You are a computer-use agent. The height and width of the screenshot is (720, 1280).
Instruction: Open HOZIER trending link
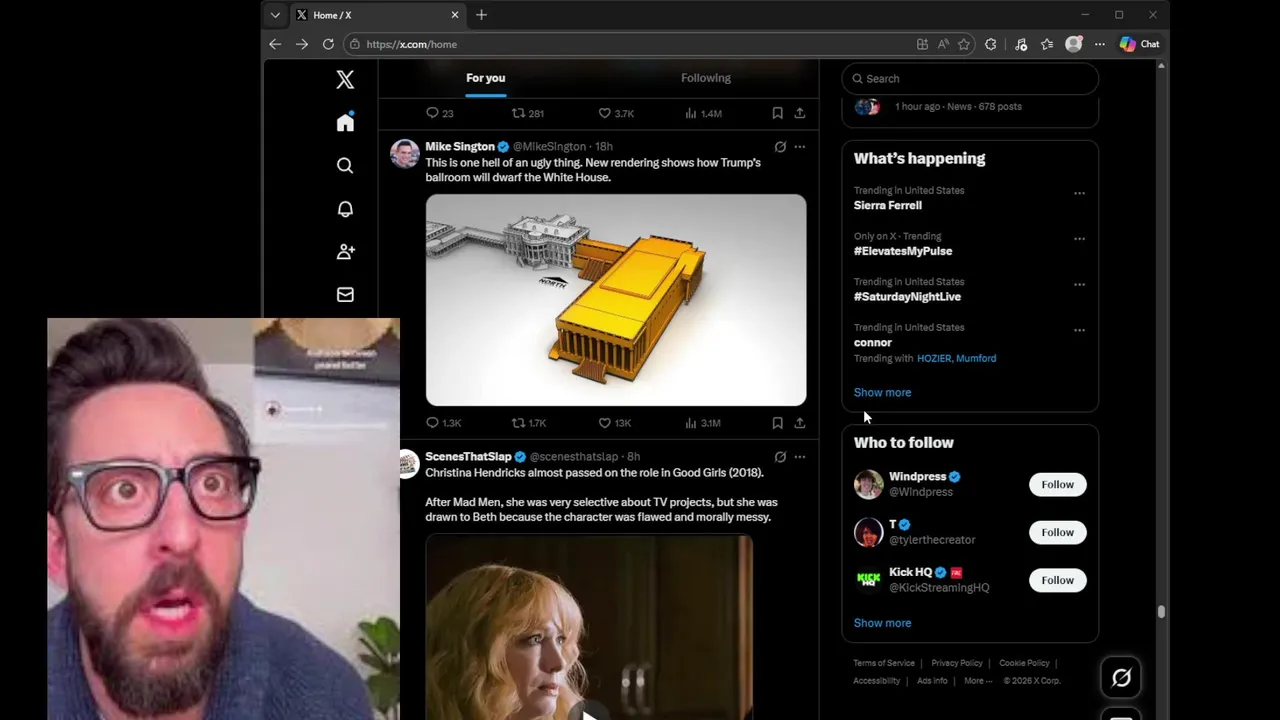pos(934,358)
